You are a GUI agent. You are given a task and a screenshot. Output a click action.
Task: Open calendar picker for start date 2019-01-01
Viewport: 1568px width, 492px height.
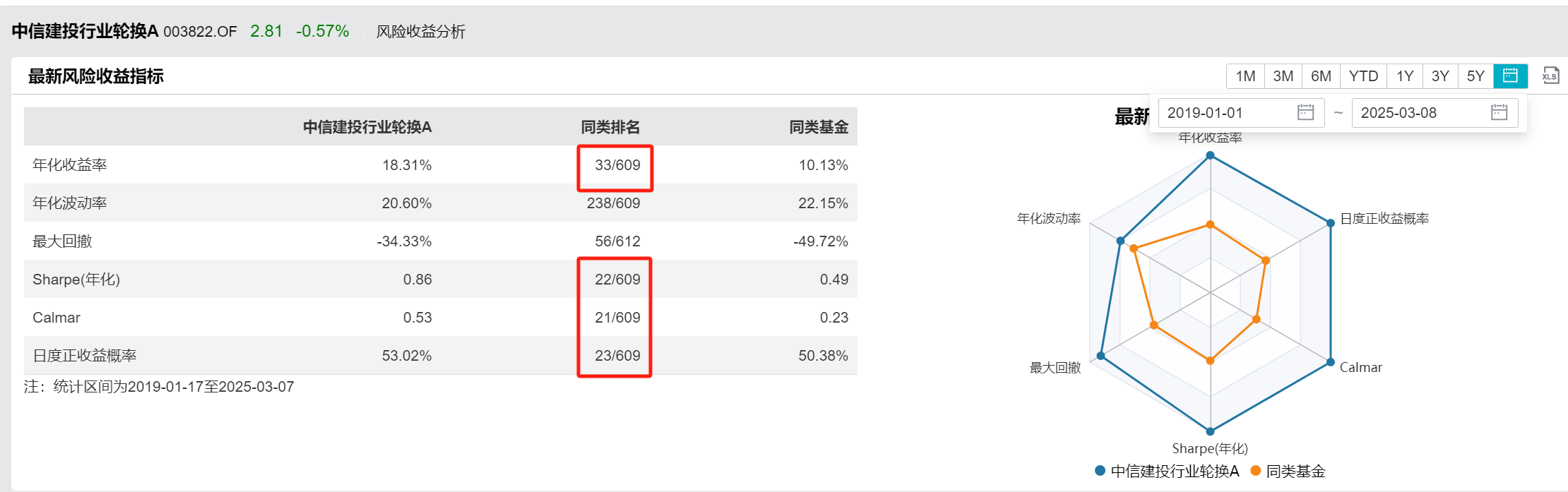(1305, 112)
